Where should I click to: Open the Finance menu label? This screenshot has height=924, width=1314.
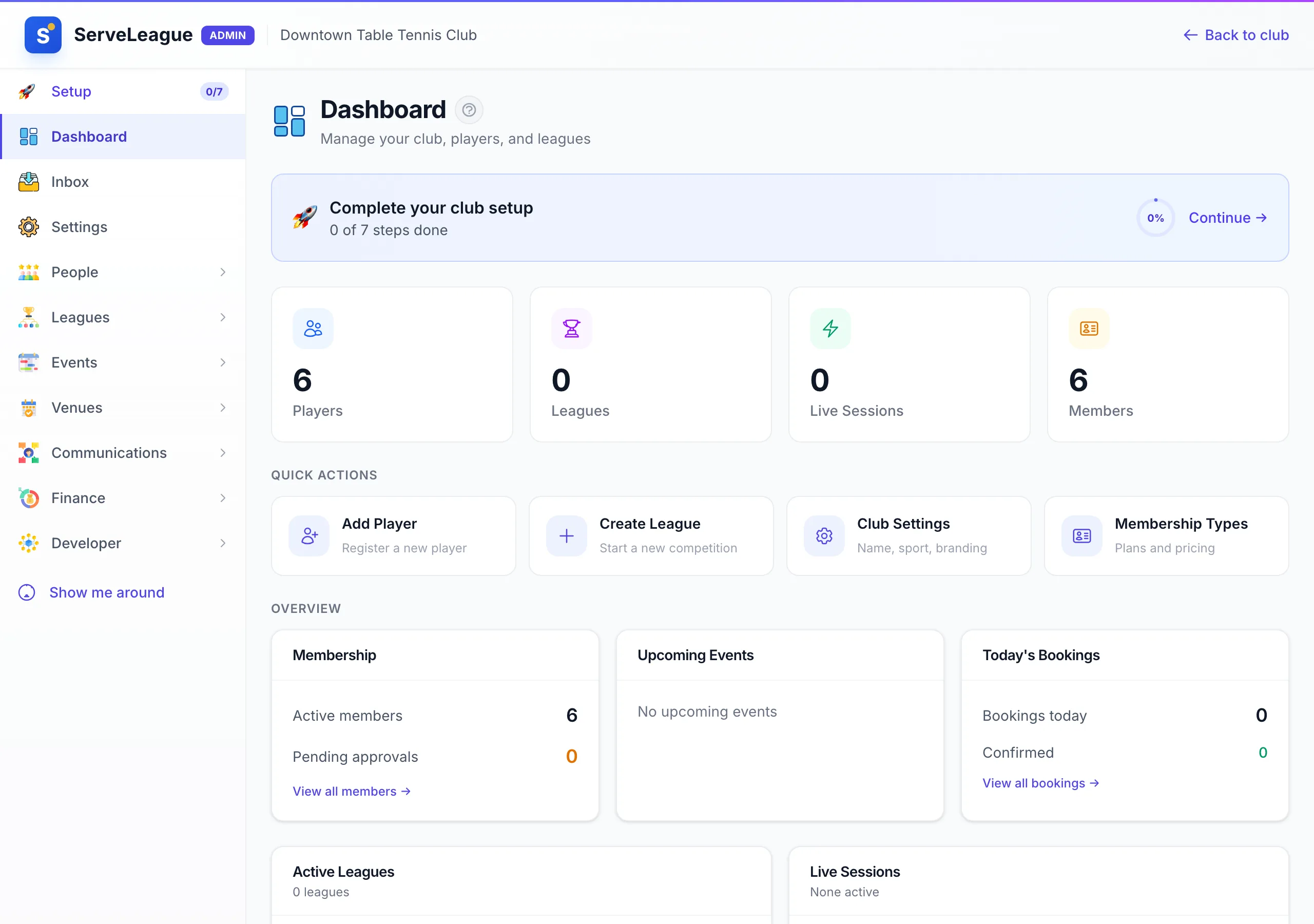pyautogui.click(x=79, y=498)
